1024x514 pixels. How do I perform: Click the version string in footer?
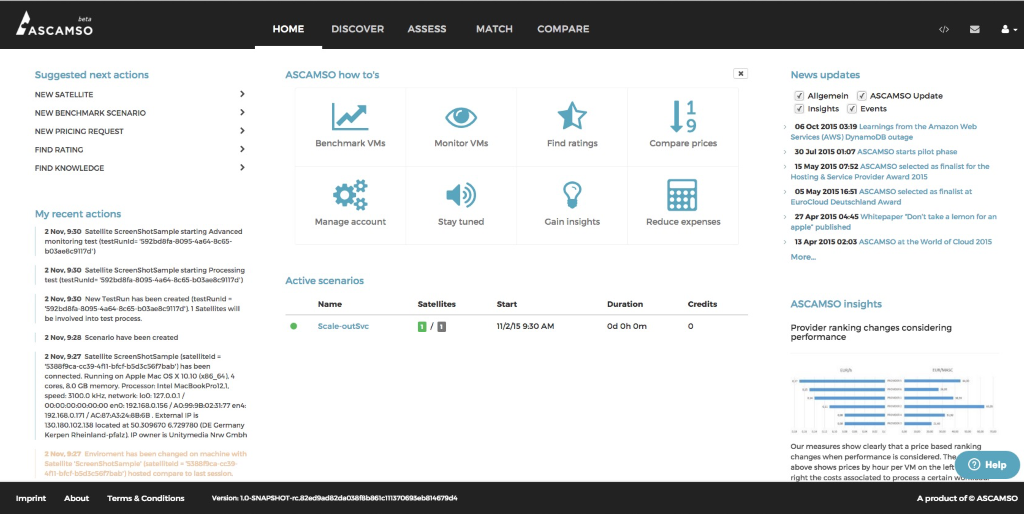(334, 498)
